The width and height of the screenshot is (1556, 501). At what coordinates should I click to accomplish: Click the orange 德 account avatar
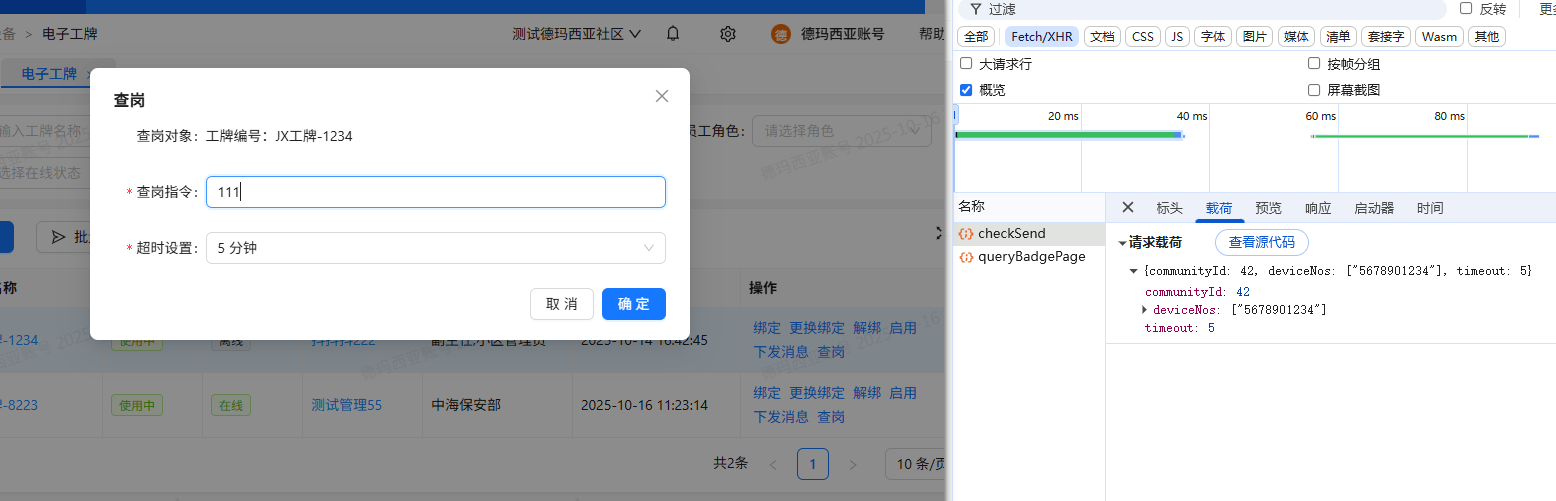pyautogui.click(x=781, y=34)
